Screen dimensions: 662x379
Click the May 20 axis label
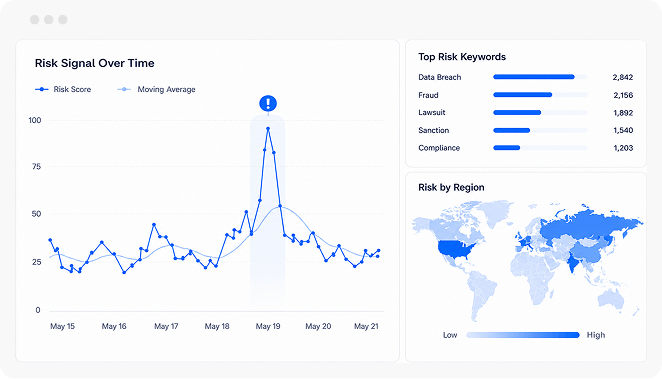pyautogui.click(x=318, y=326)
